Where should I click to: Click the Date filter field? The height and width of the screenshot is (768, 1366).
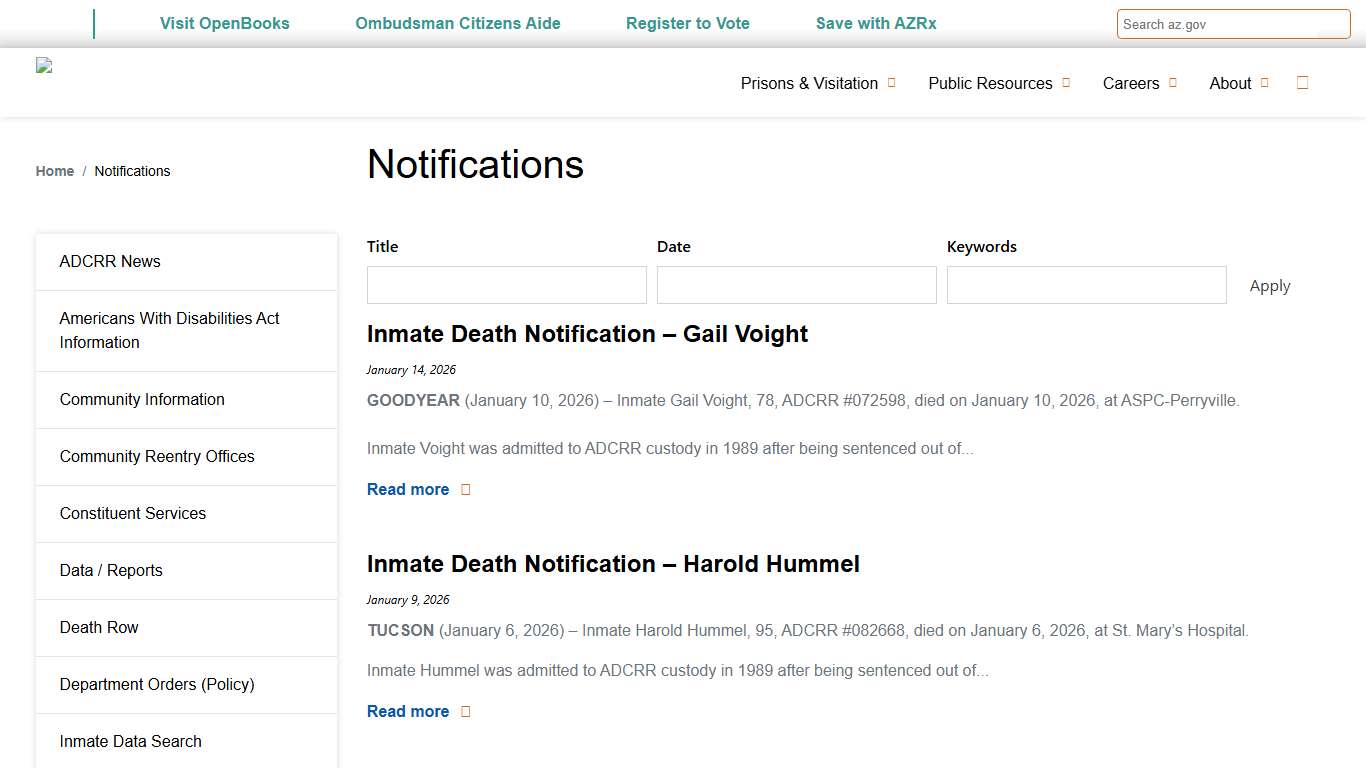796,285
